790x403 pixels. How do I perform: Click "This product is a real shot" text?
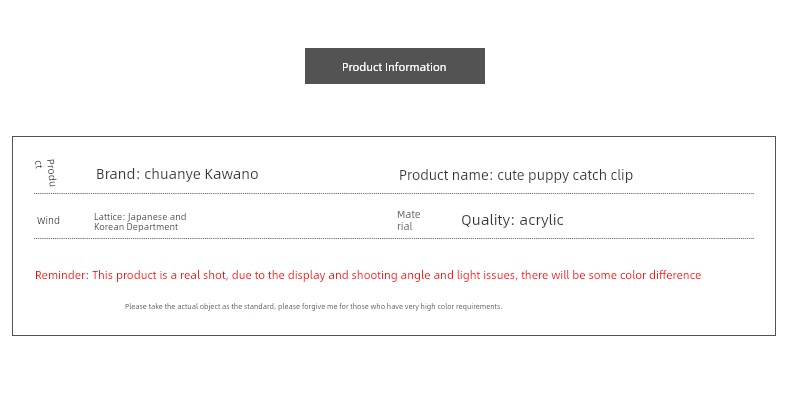coord(160,275)
